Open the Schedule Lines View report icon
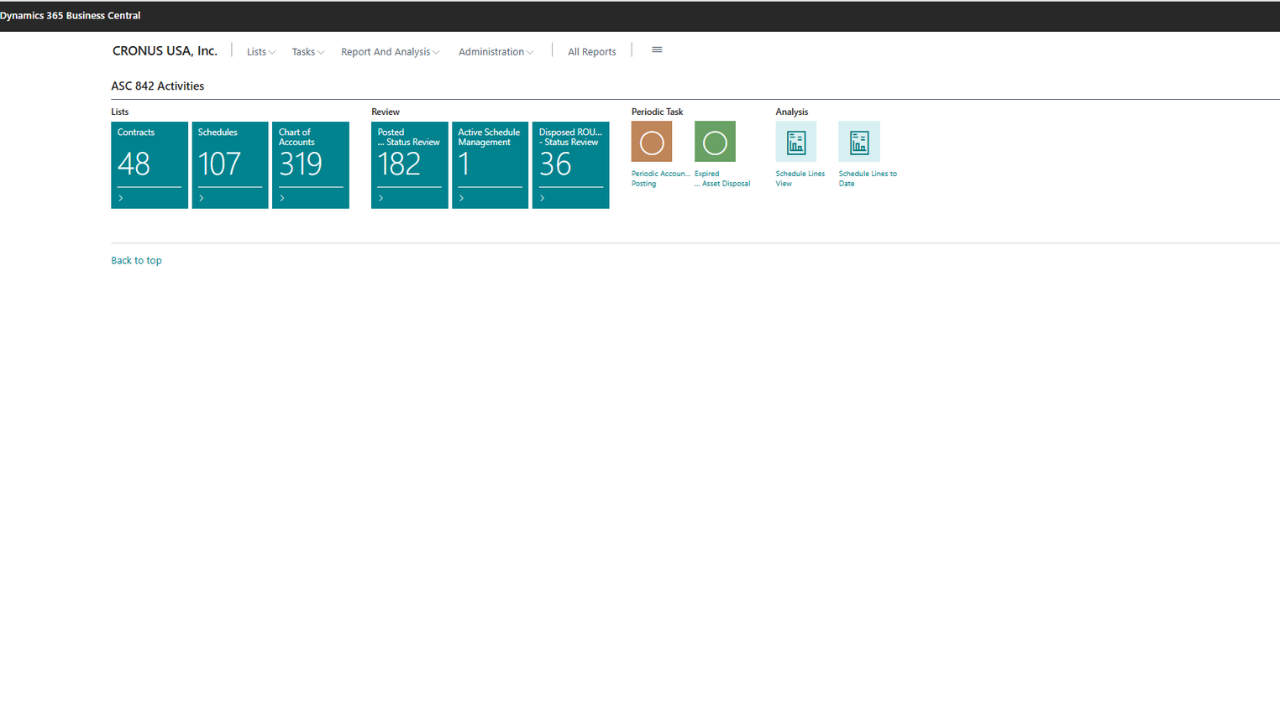Image resolution: width=1280 pixels, height=720 pixels. coord(795,142)
